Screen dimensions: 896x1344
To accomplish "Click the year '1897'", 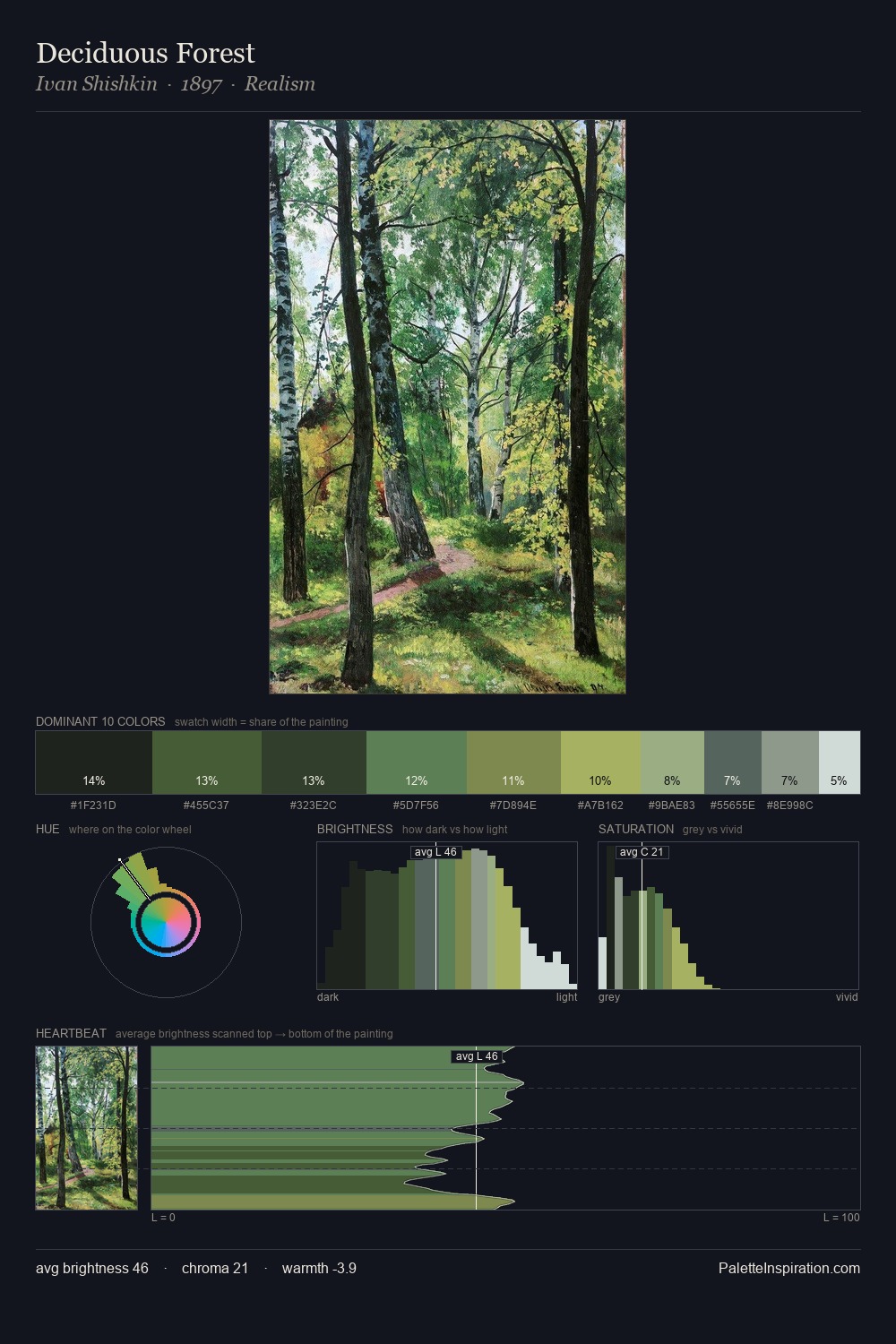I will coord(201,84).
